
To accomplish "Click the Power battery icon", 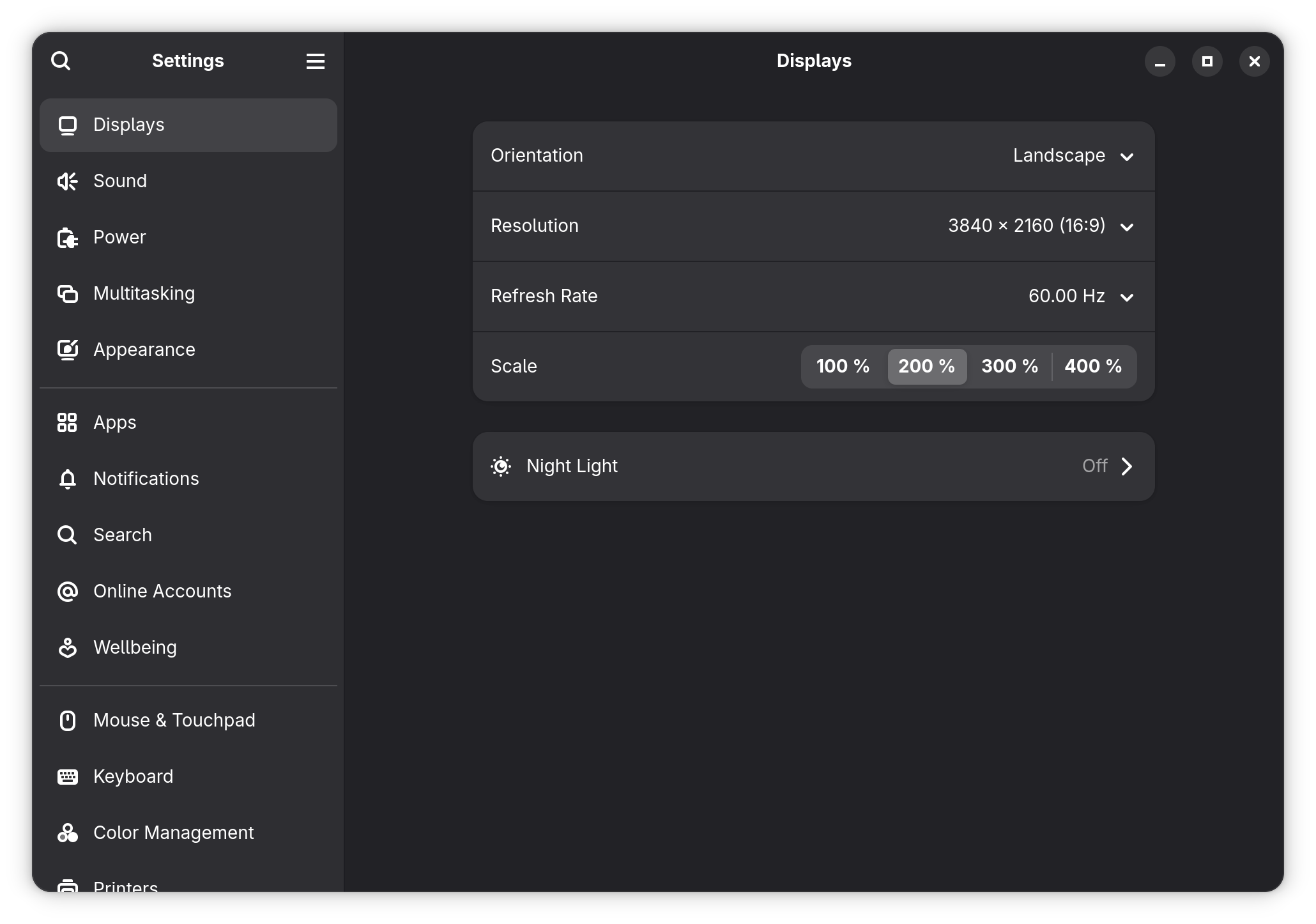I will tap(68, 237).
